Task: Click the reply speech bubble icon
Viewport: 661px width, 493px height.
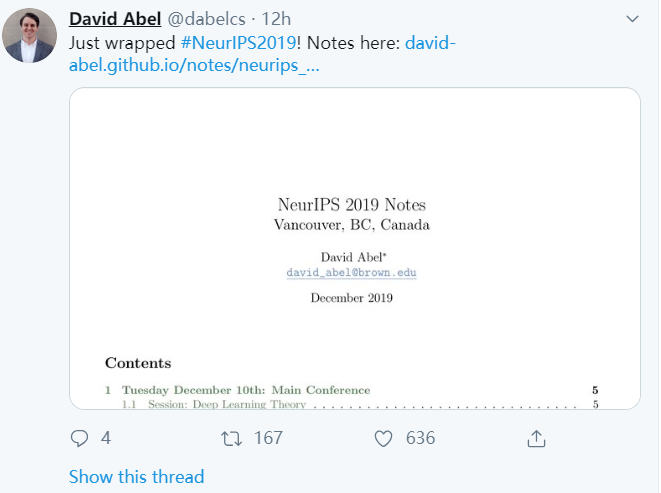Action: [x=80, y=438]
